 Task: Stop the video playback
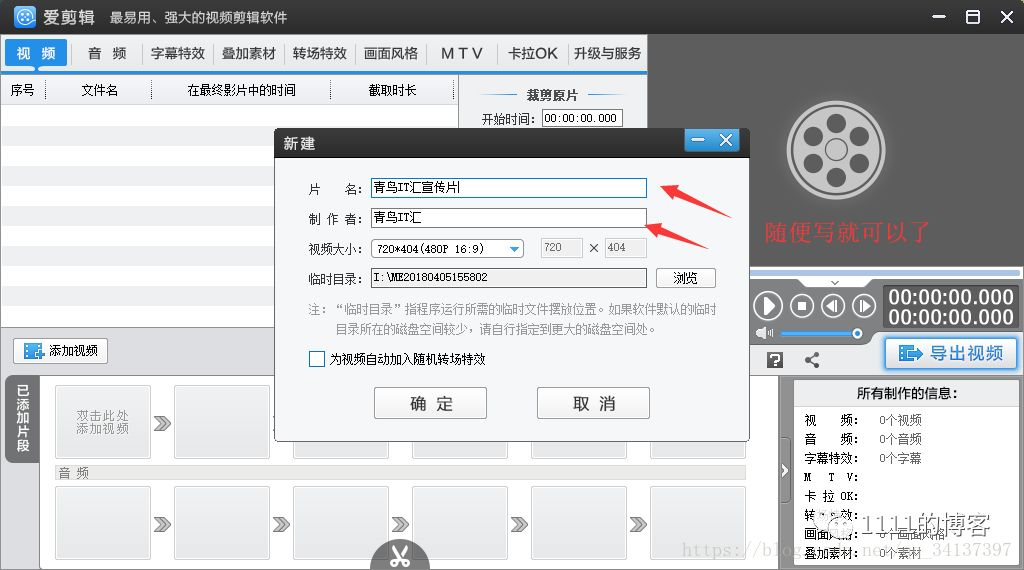[802, 306]
